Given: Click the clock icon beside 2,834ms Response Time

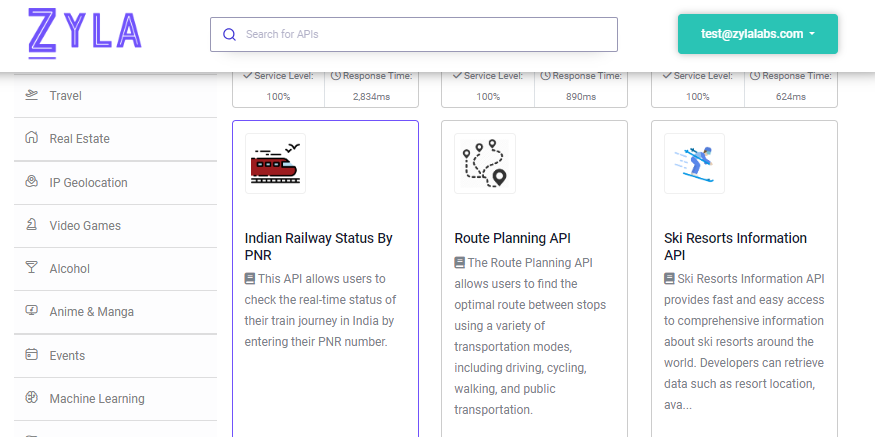Looking at the screenshot, I should pyautogui.click(x=336, y=75).
